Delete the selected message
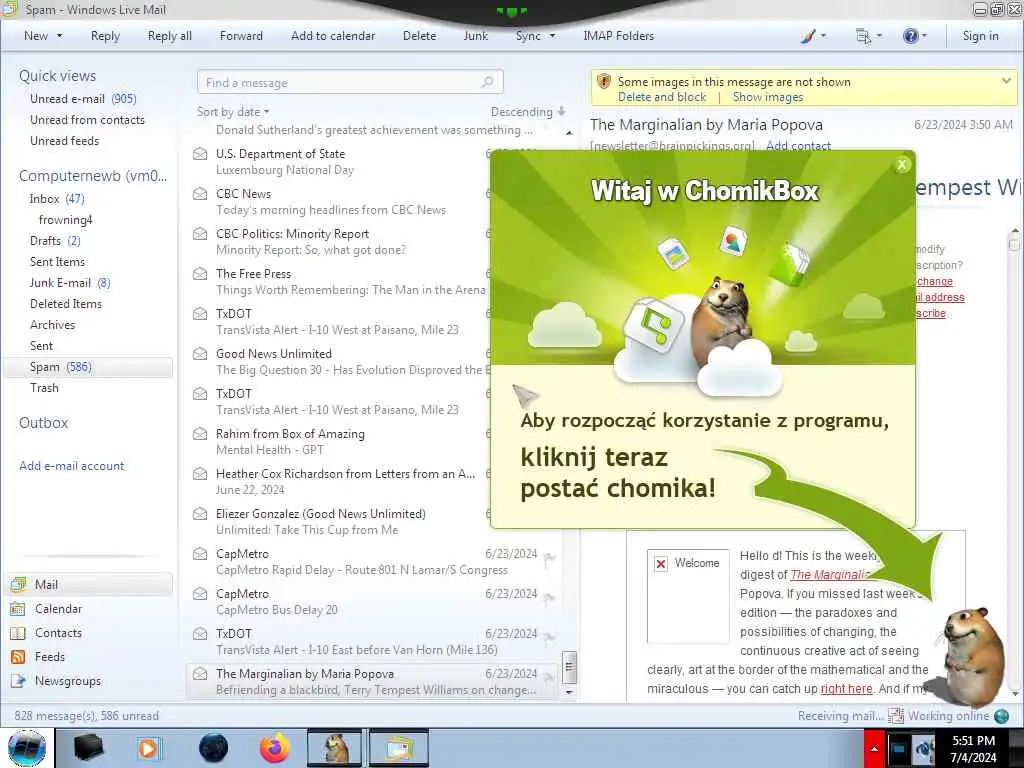This screenshot has height=768, width=1024. (419, 36)
